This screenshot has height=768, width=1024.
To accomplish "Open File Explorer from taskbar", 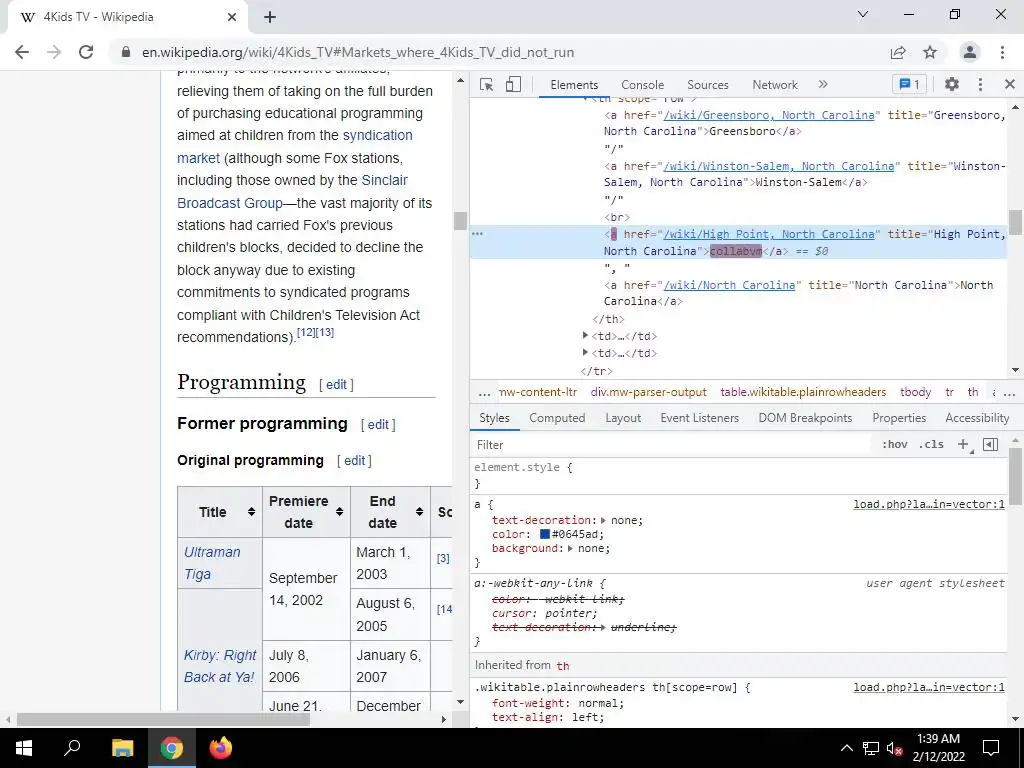I will (122, 748).
